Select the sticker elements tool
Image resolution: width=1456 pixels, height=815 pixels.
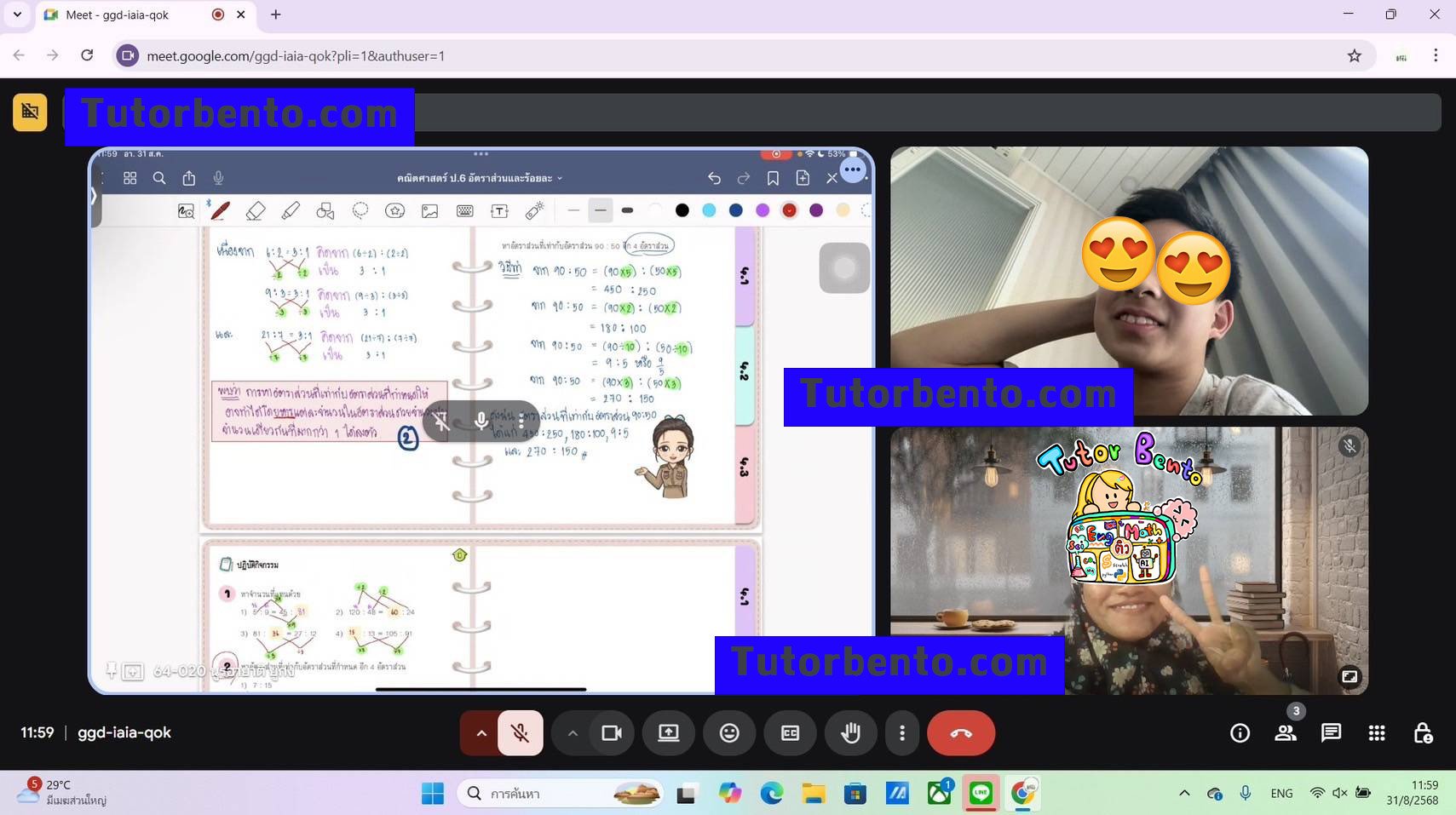(x=394, y=210)
